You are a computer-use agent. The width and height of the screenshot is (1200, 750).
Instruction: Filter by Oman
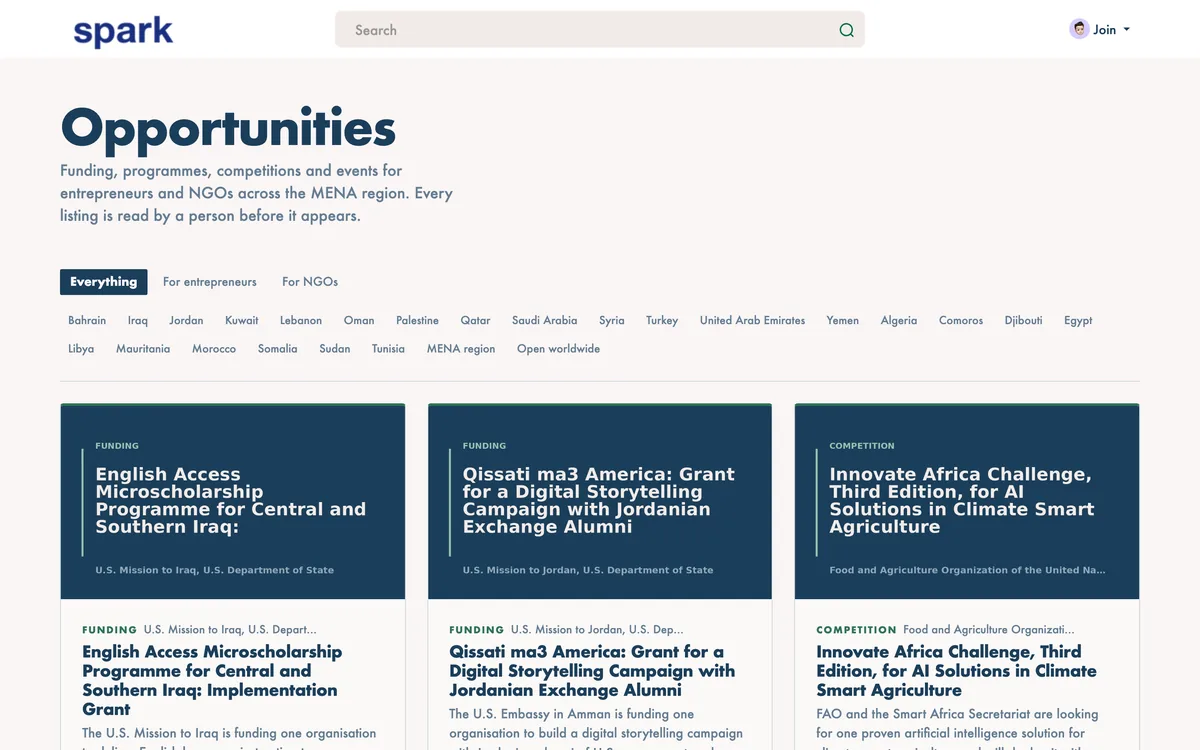359,321
